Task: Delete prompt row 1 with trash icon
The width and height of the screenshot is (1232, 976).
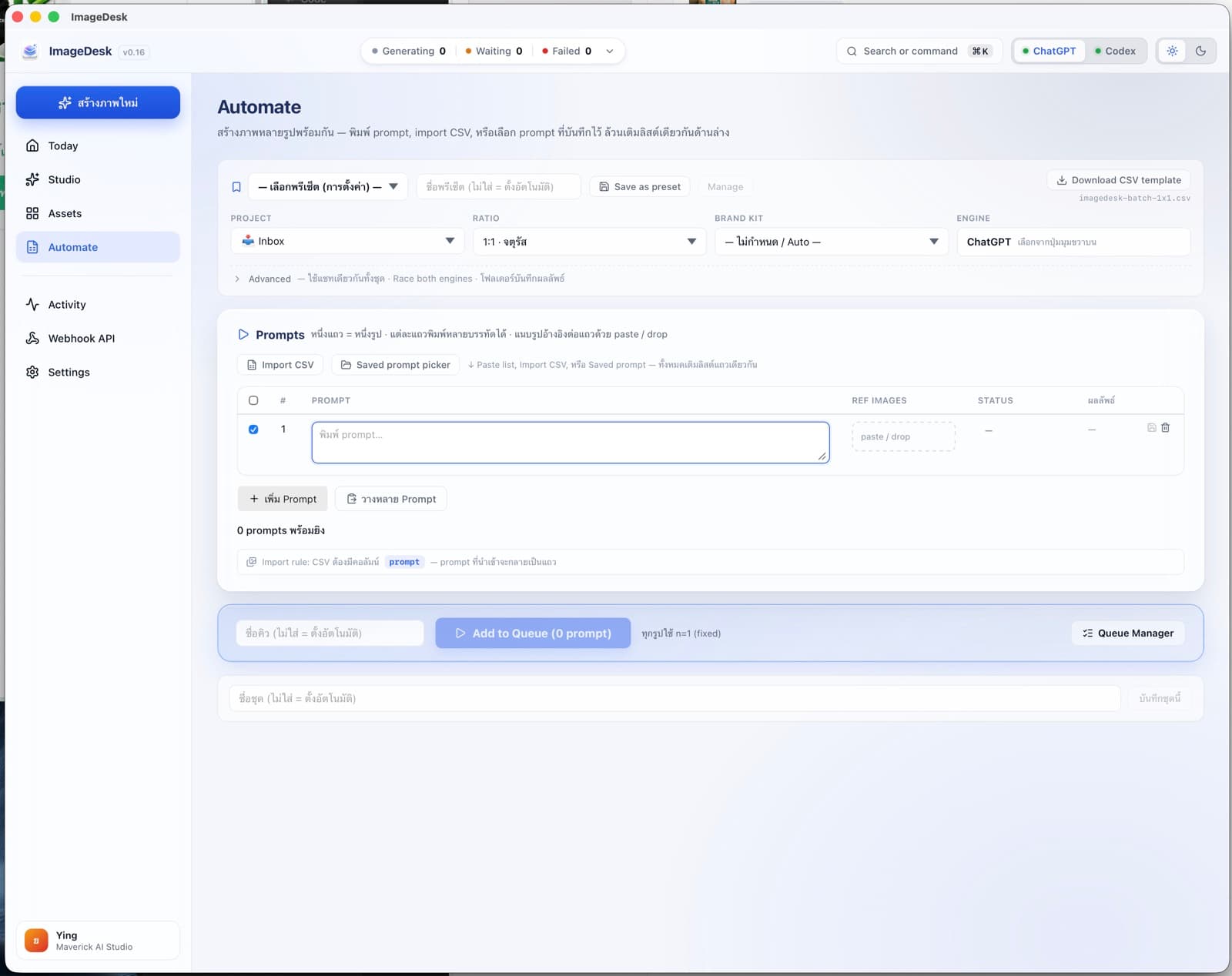Action: coord(1166,427)
